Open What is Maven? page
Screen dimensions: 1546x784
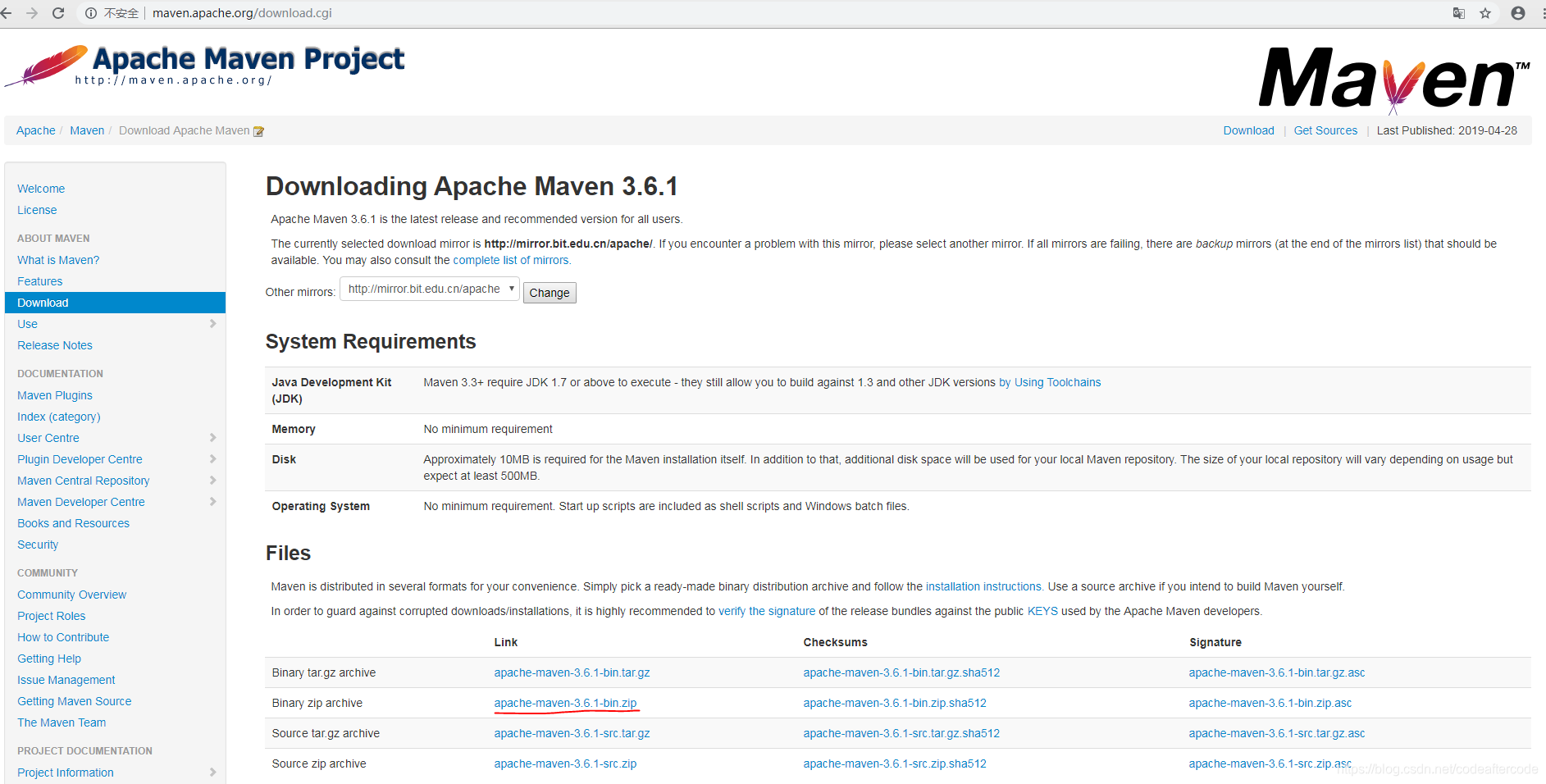click(58, 260)
